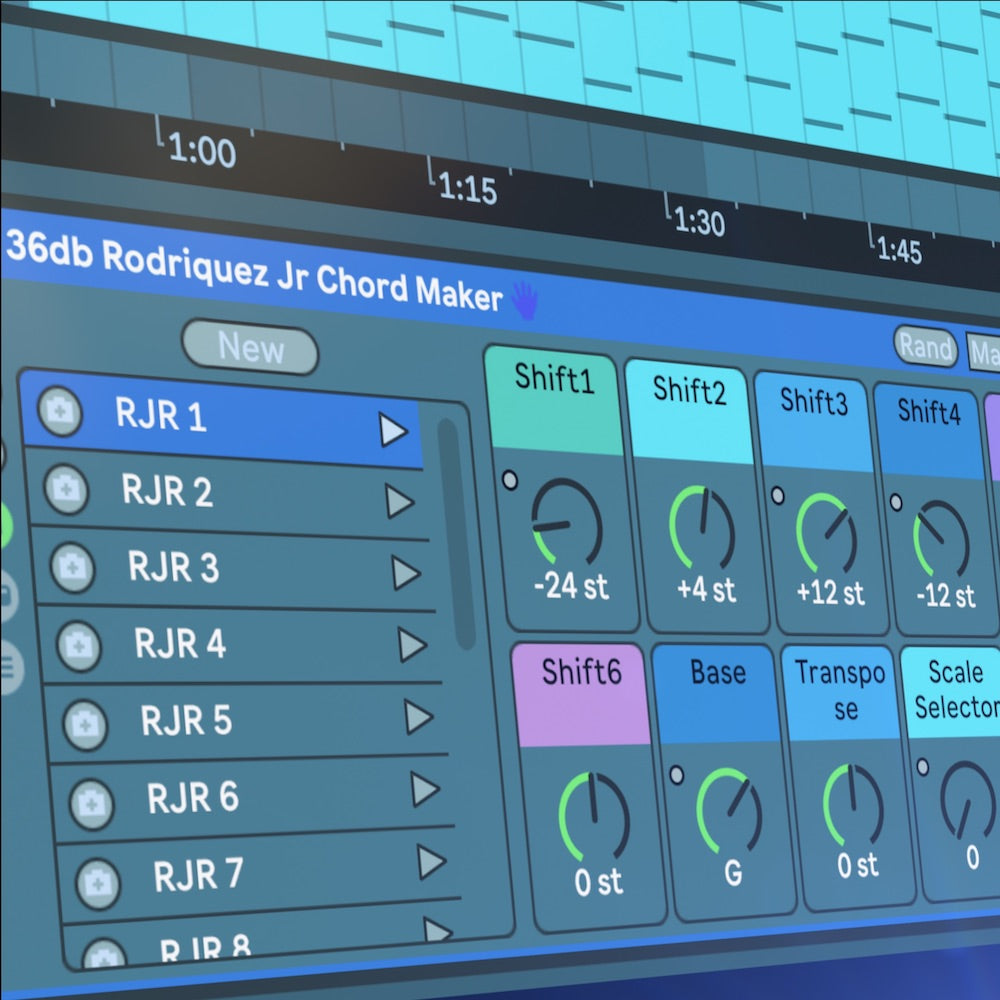Viewport: 1000px width, 1000px height.
Task: Click the save icon beside RJR 3
Action: point(73,567)
